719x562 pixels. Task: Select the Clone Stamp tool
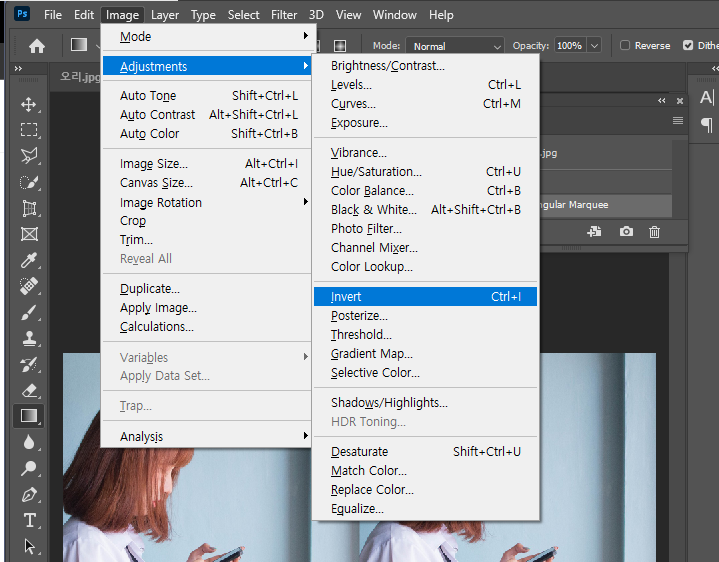[x=29, y=338]
